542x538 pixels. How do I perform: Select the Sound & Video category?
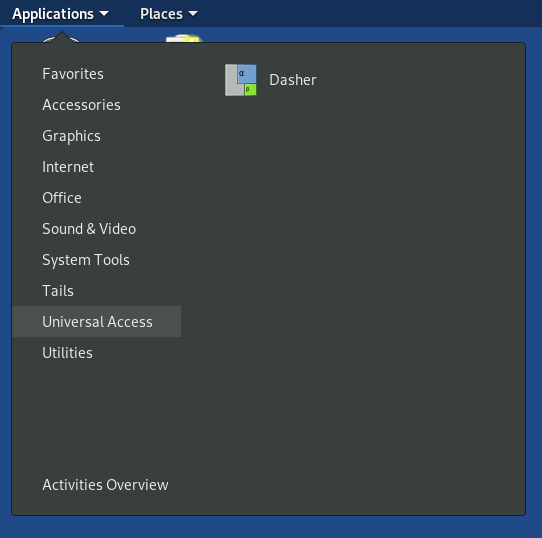tap(96, 229)
